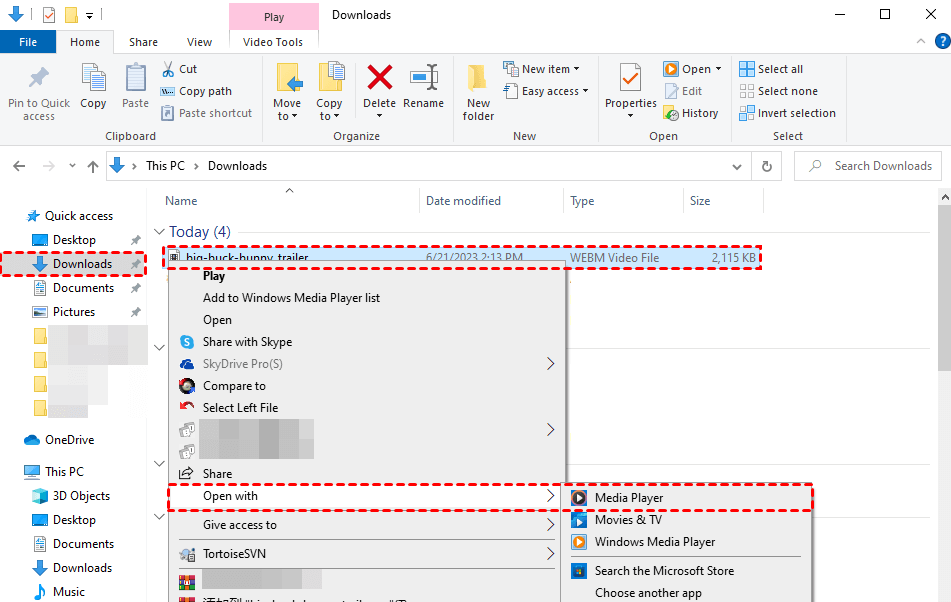Click the Up one level arrow
This screenshot has height=602, width=951.
(x=93, y=166)
